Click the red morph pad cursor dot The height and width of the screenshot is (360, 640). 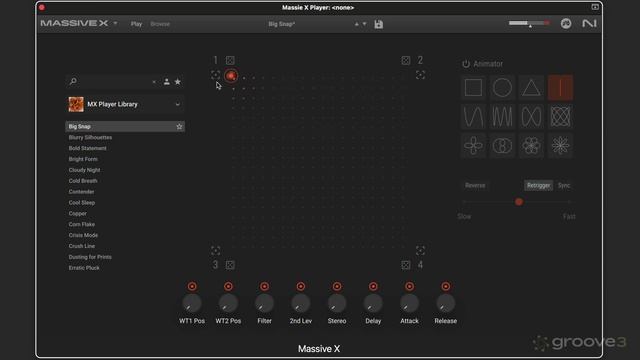pos(231,76)
